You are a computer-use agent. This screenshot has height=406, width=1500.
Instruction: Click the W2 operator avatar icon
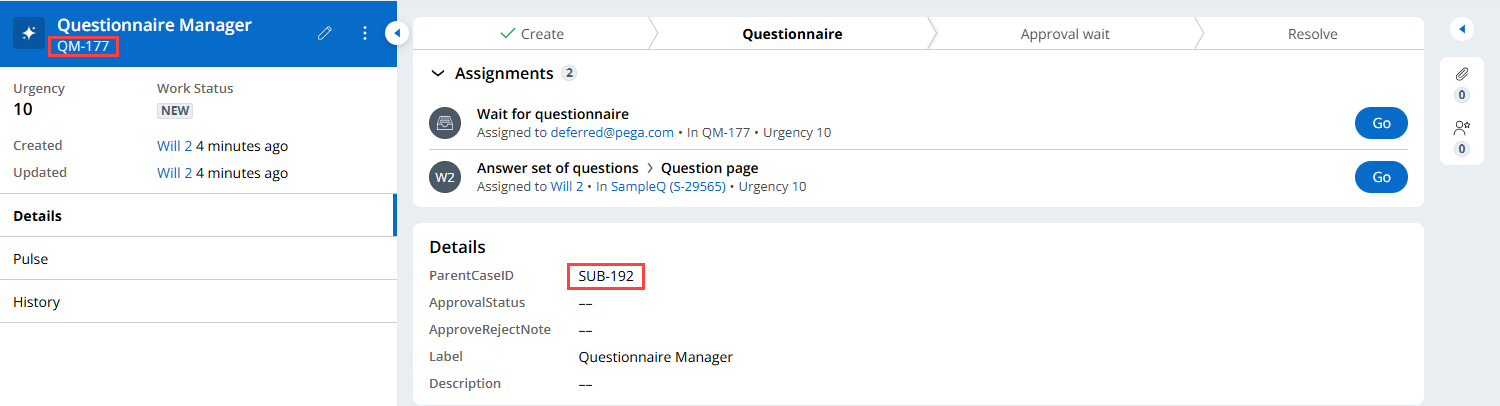pos(443,177)
